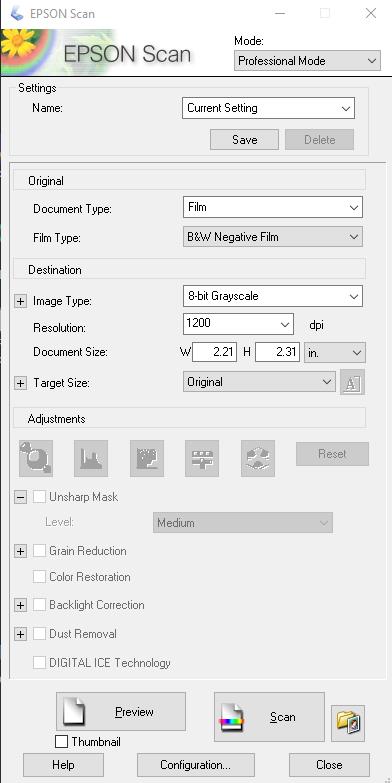Open the Resolution dropdown showing 1200
This screenshot has width=392, height=783.
(238, 324)
